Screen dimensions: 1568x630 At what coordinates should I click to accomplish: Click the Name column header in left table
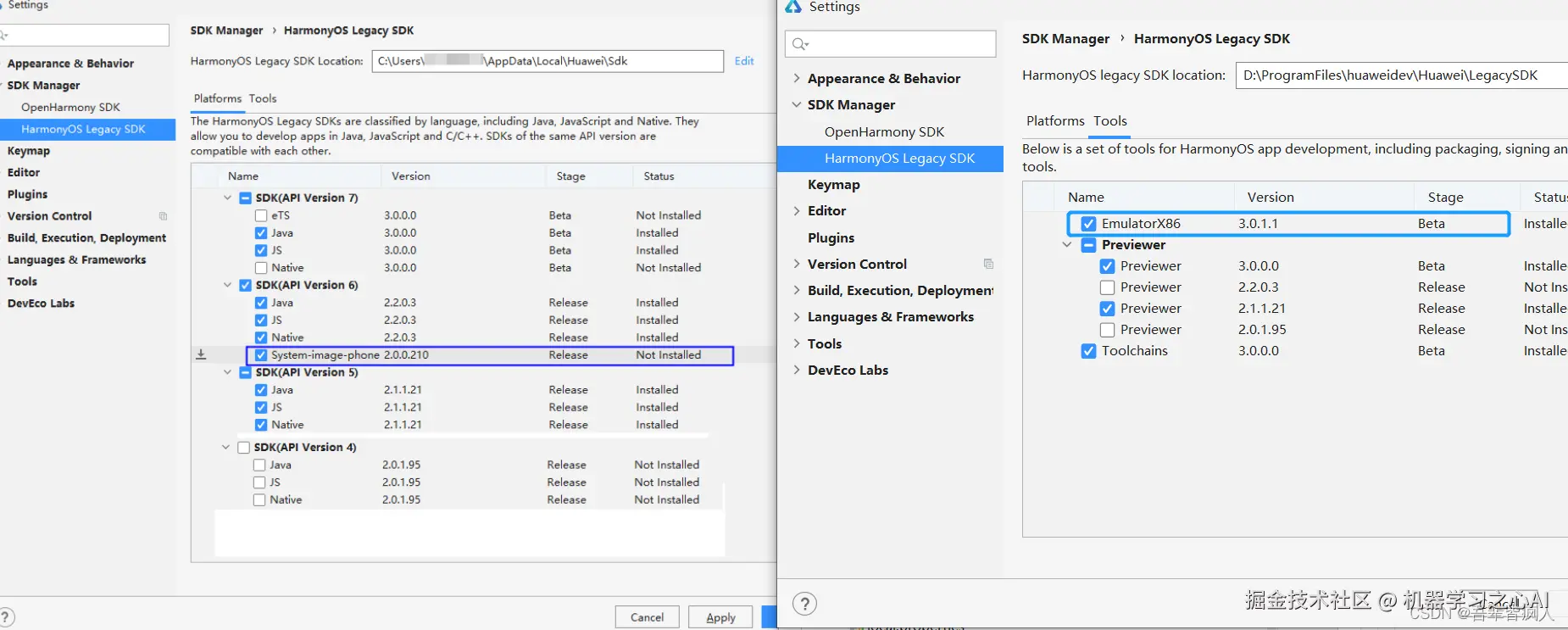(x=242, y=176)
